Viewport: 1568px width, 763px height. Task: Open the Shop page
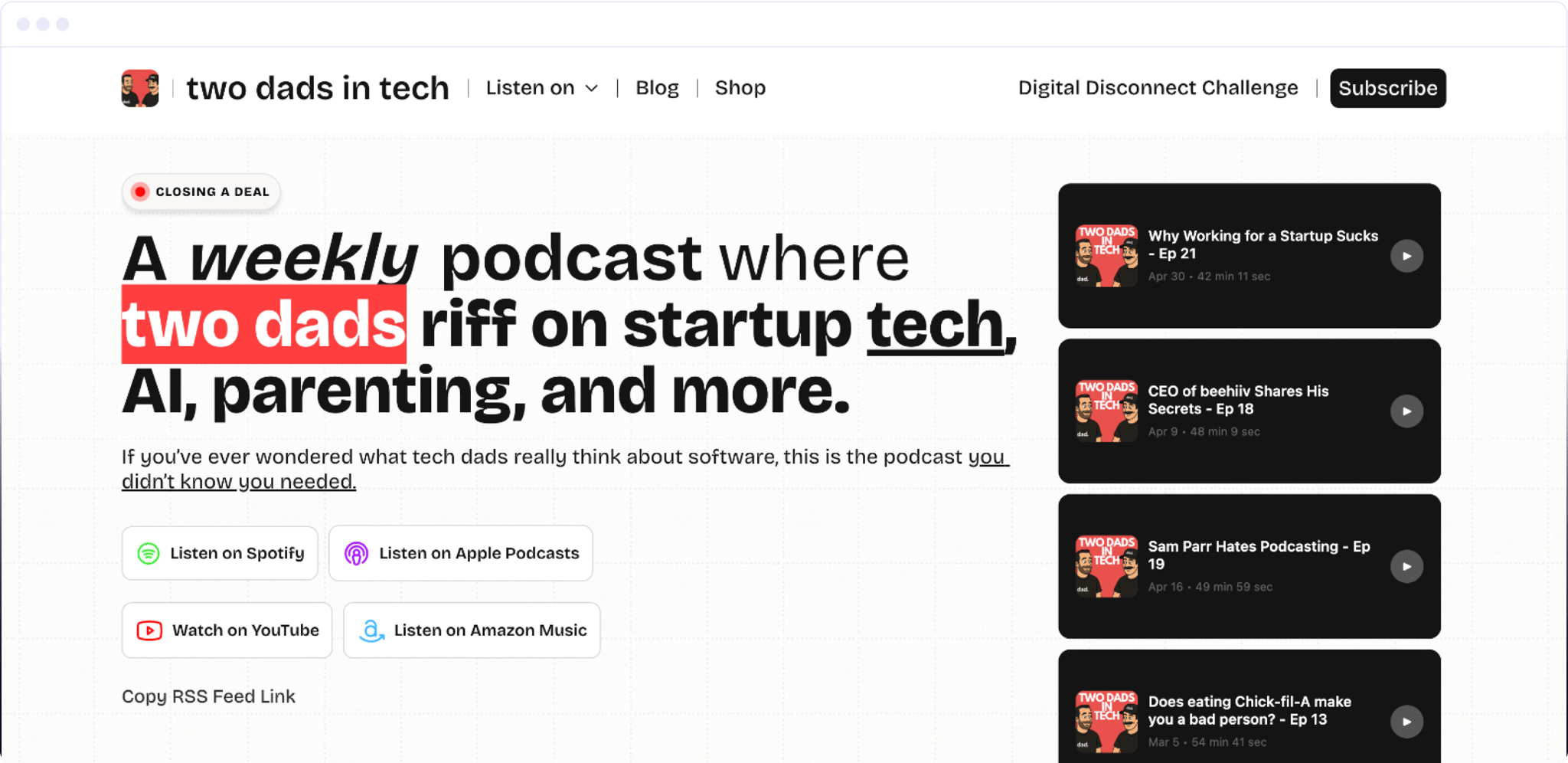740,87
